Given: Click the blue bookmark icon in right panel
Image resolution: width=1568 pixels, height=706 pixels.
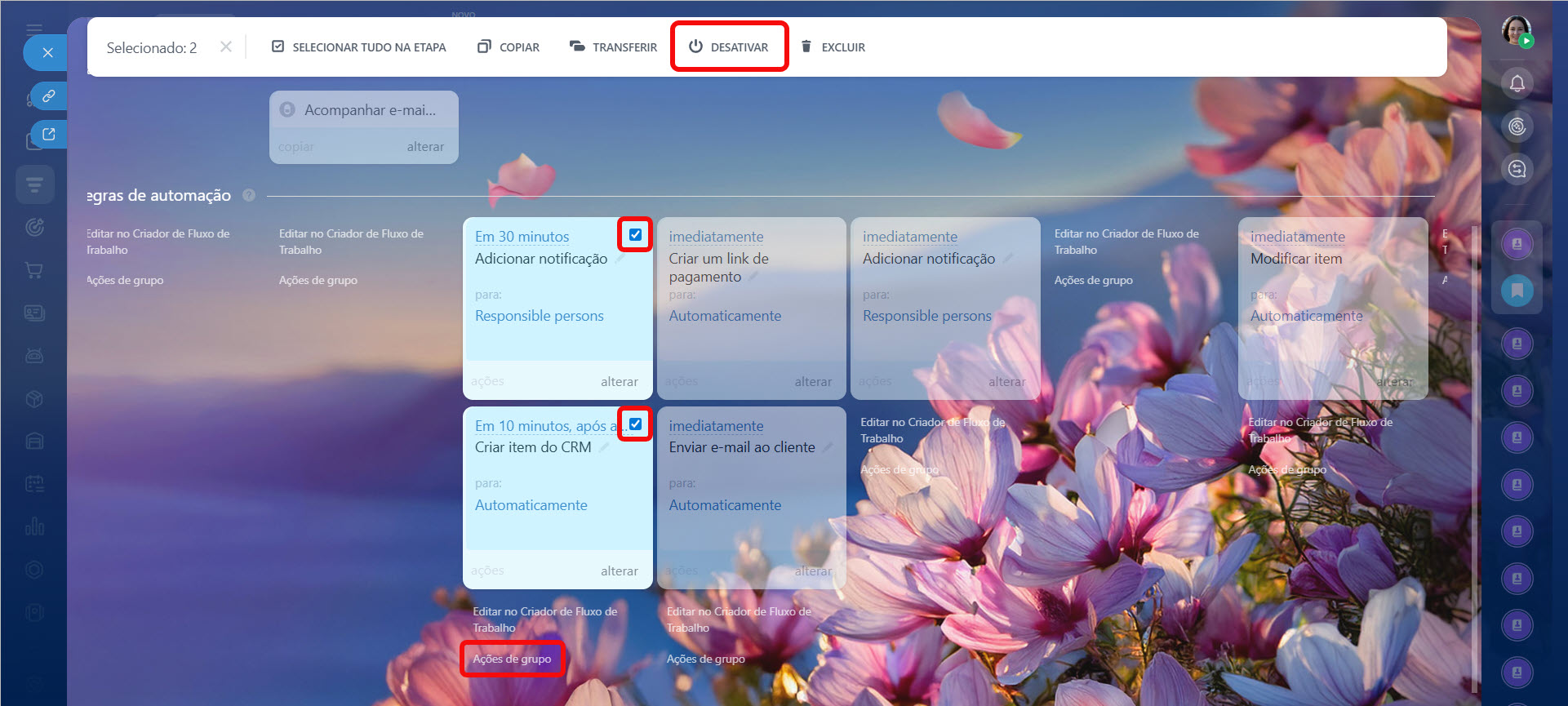Looking at the screenshot, I should [1517, 291].
